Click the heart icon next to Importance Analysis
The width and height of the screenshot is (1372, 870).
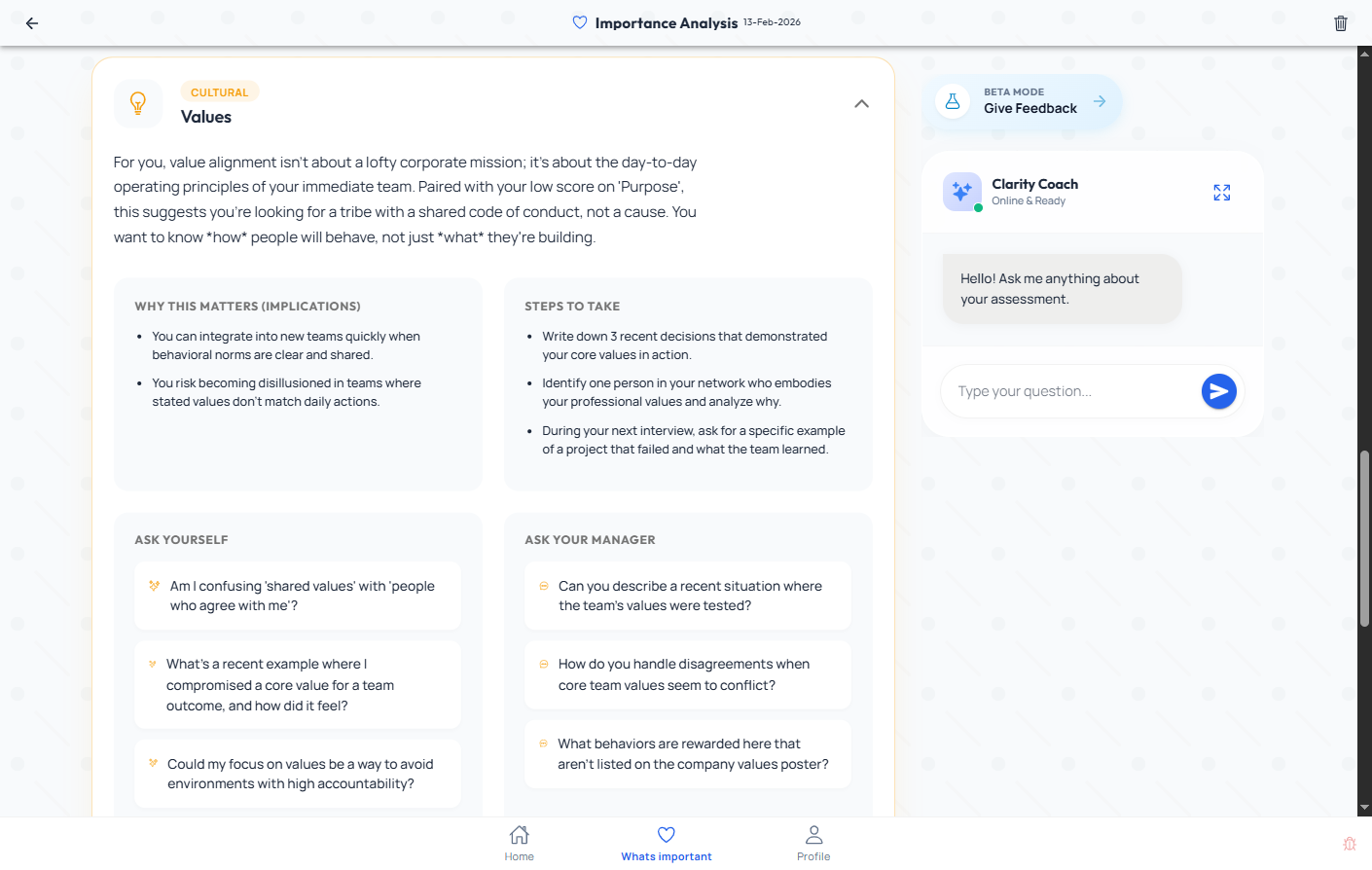coord(580,22)
